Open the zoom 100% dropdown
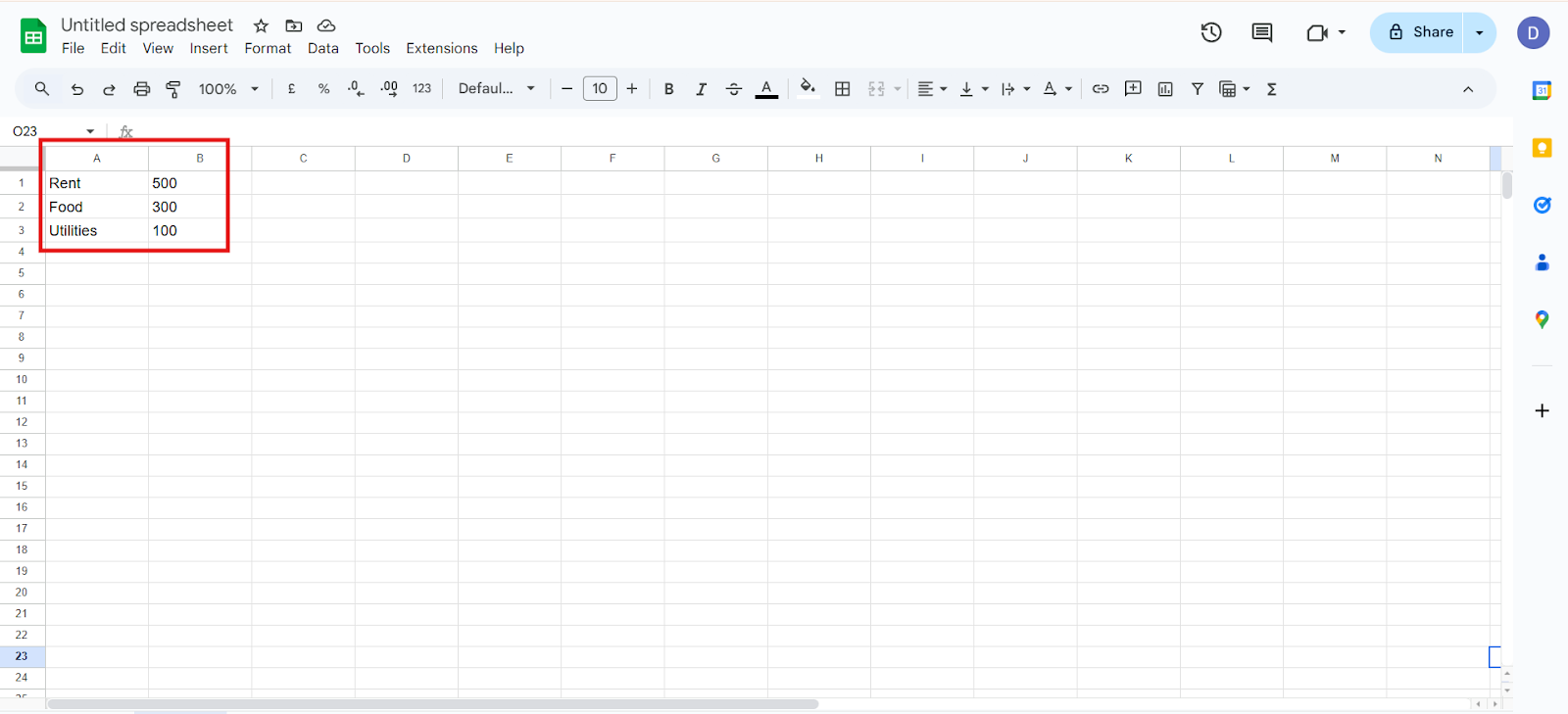This screenshot has height=714, width=1568. click(228, 89)
